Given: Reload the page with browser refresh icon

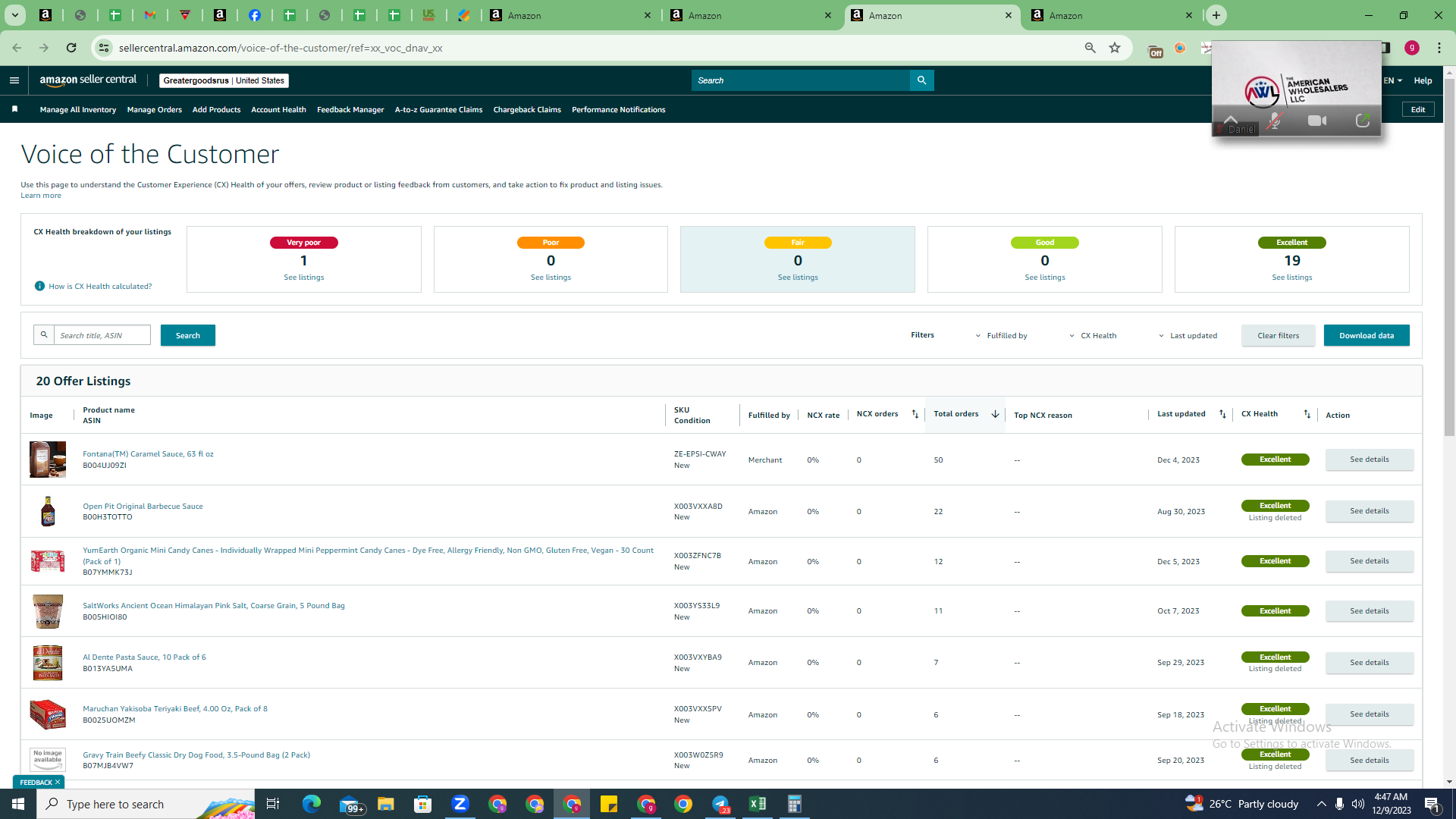Looking at the screenshot, I should tap(71, 48).
